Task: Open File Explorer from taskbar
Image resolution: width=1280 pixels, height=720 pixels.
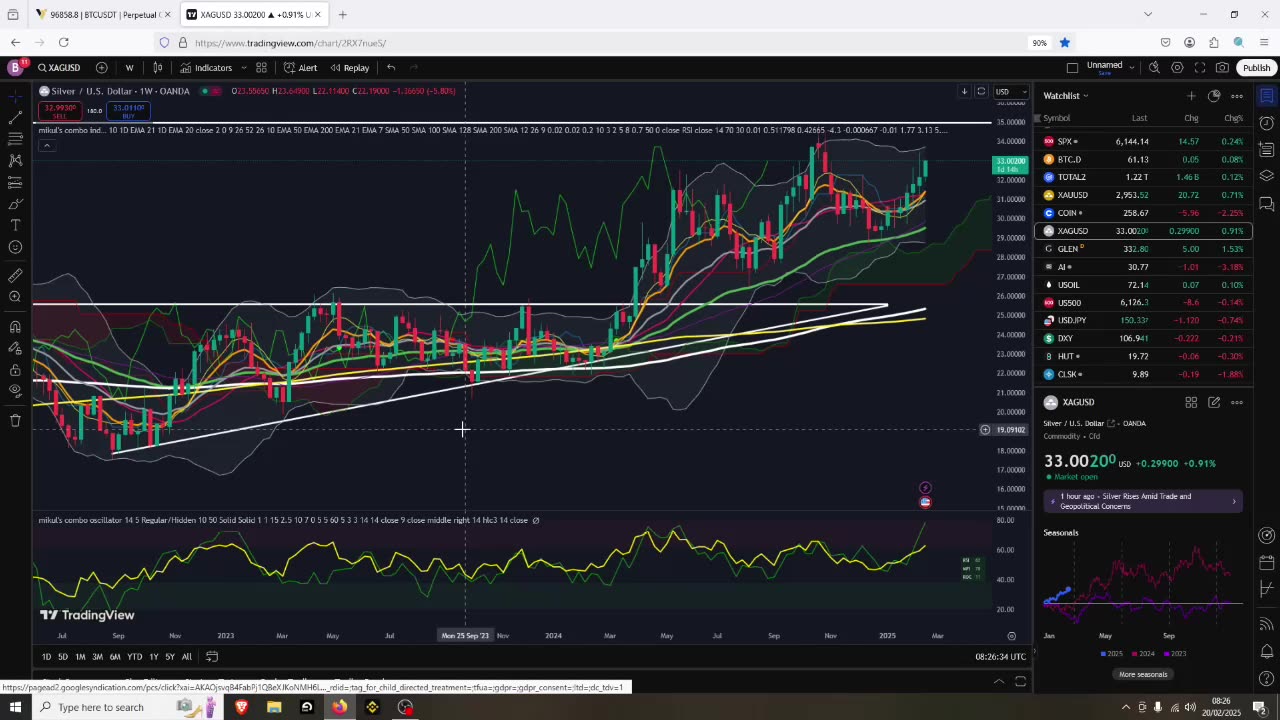Action: tap(274, 707)
